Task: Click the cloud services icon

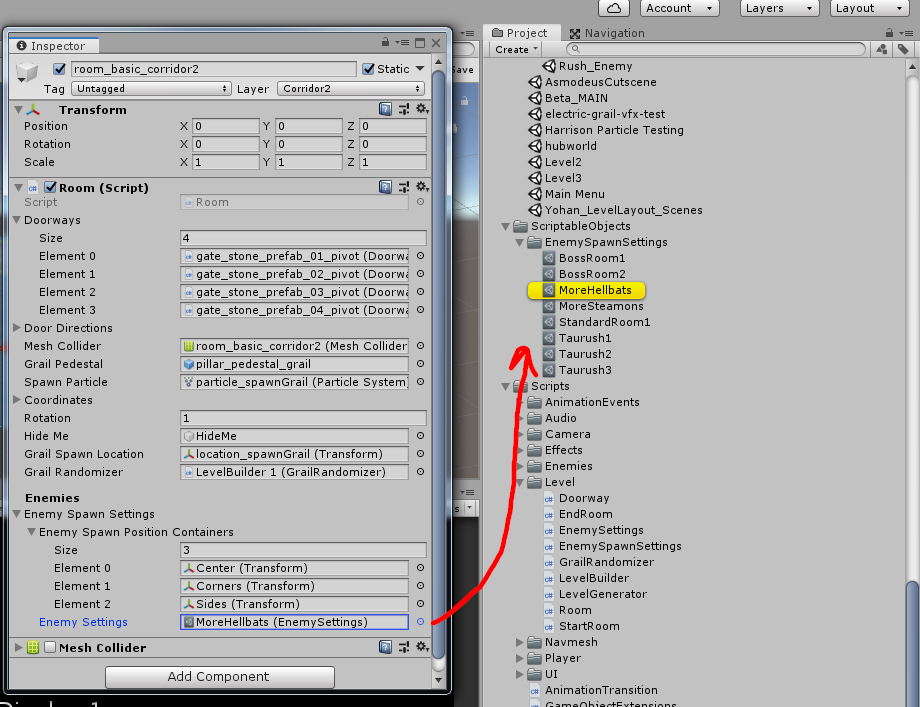Action: point(614,8)
